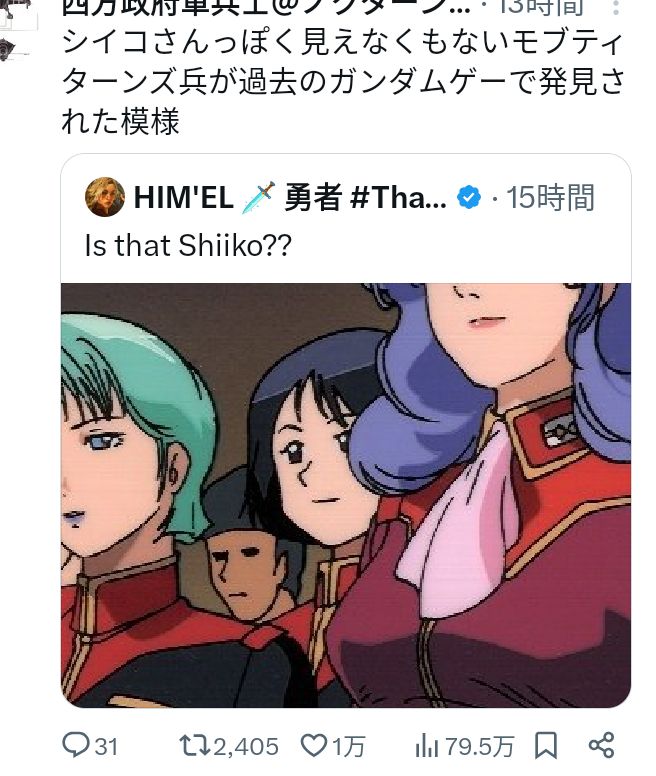Click the reply count 31
The height and width of the screenshot is (776, 656).
tap(106, 746)
